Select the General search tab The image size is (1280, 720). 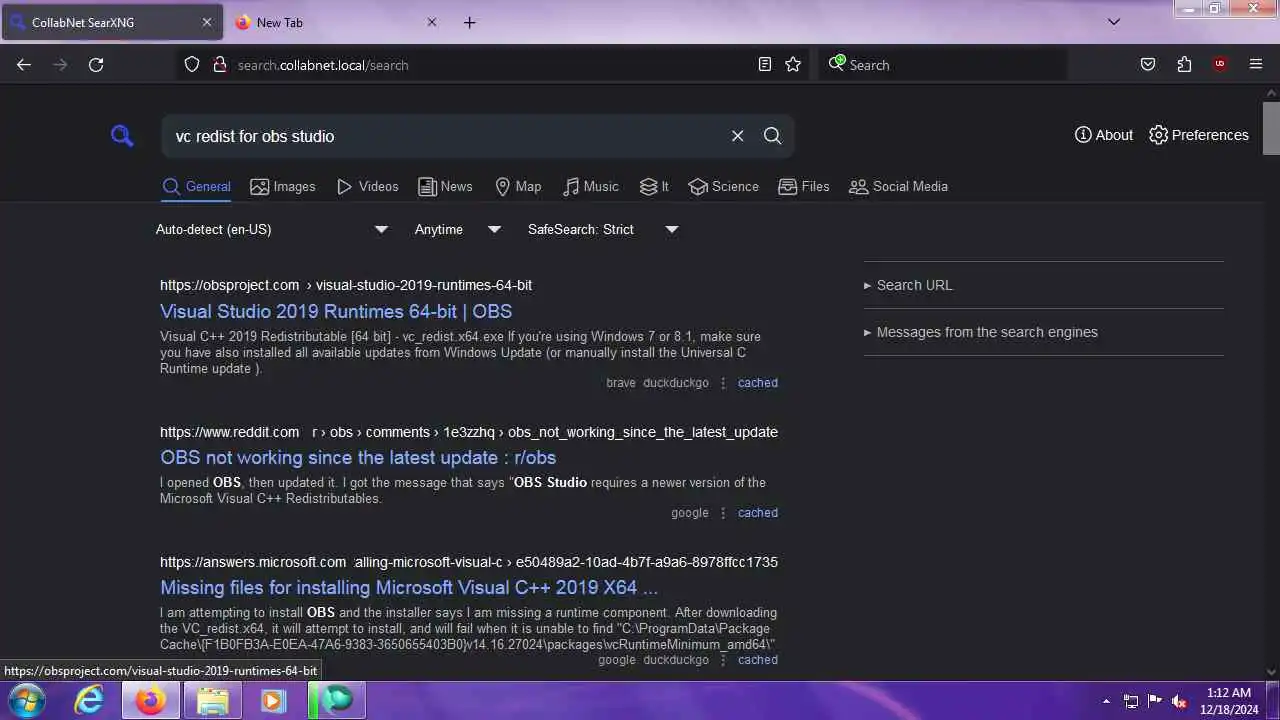click(197, 187)
